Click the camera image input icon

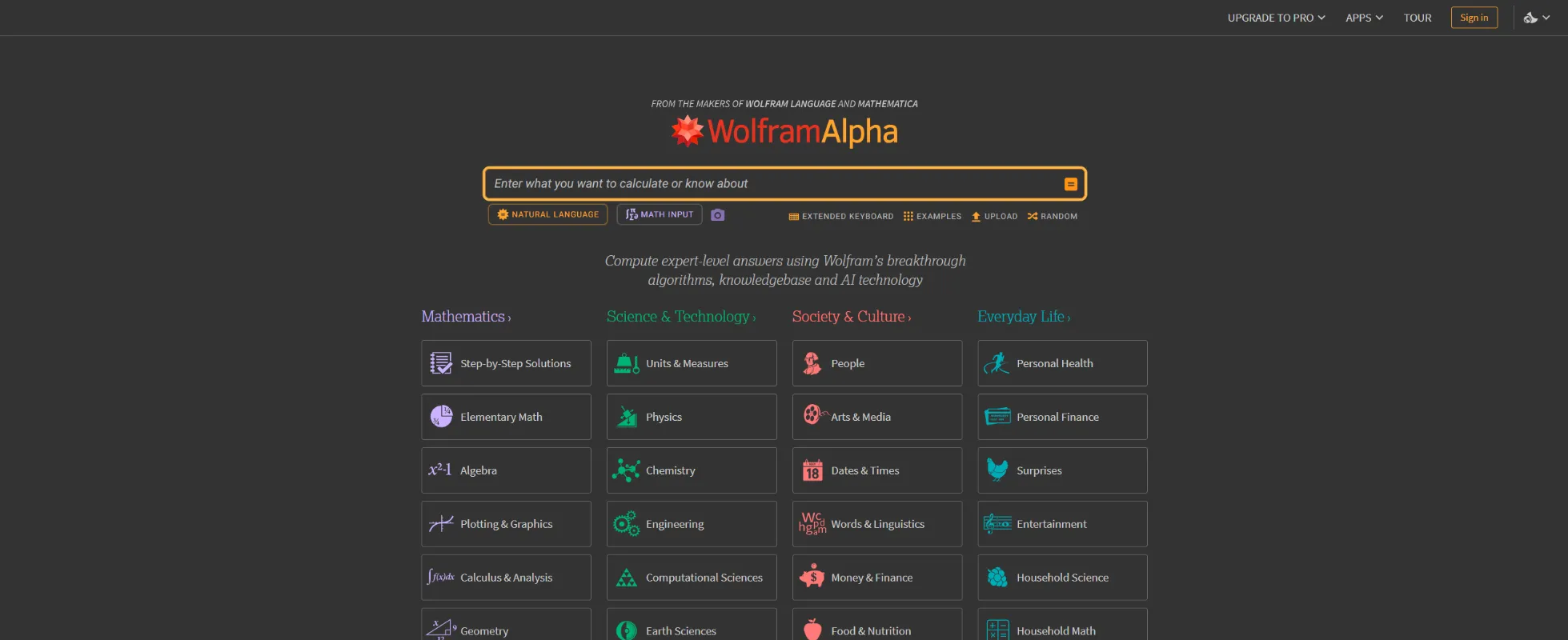pyautogui.click(x=718, y=215)
